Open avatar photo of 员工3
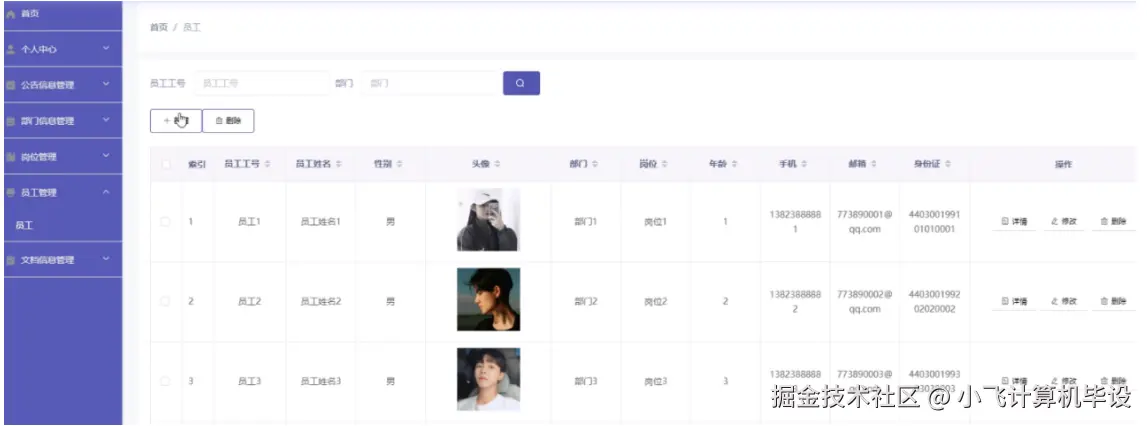 pyautogui.click(x=489, y=379)
